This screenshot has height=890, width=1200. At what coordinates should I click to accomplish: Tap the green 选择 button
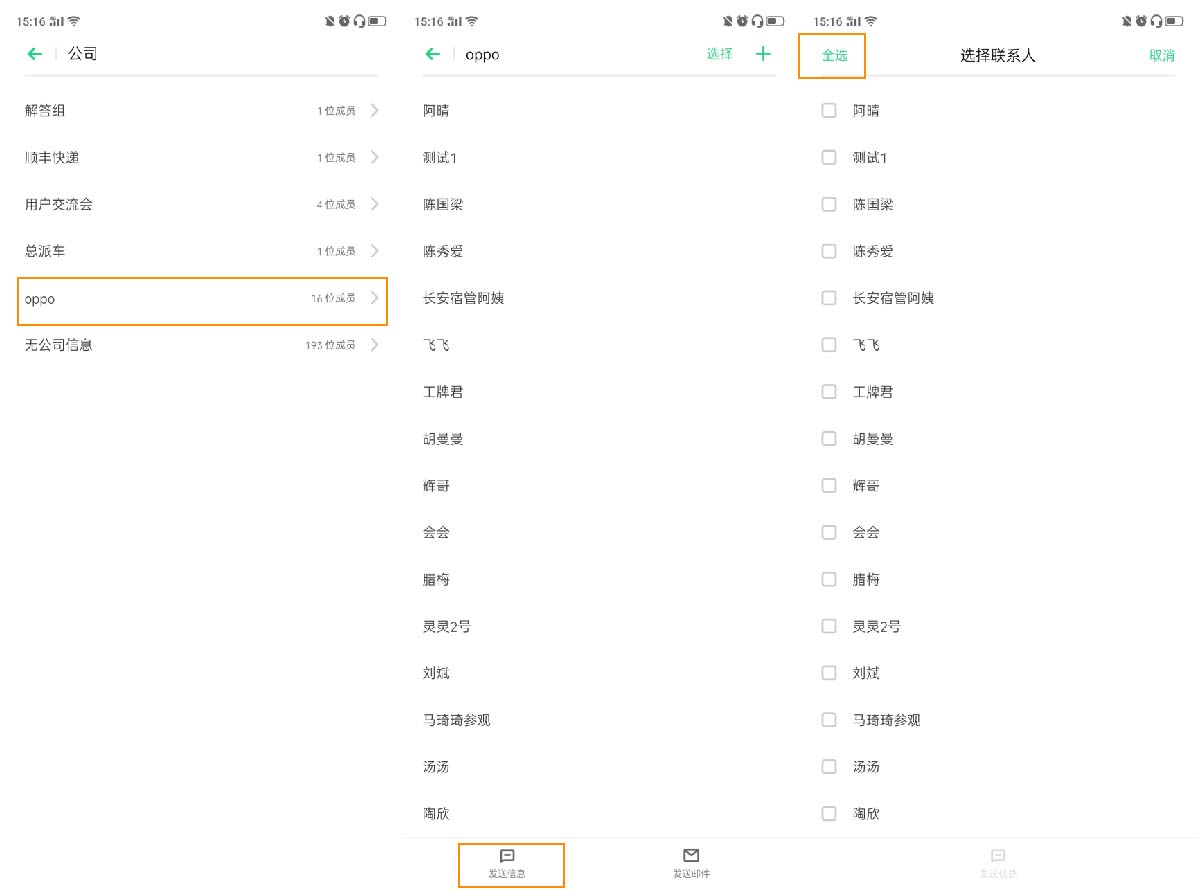719,54
